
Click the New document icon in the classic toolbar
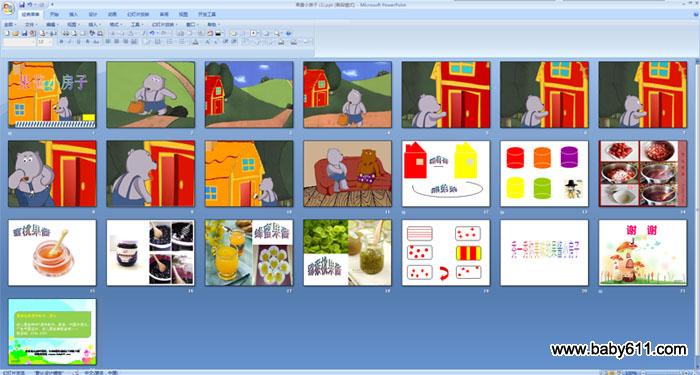pos(7,33)
